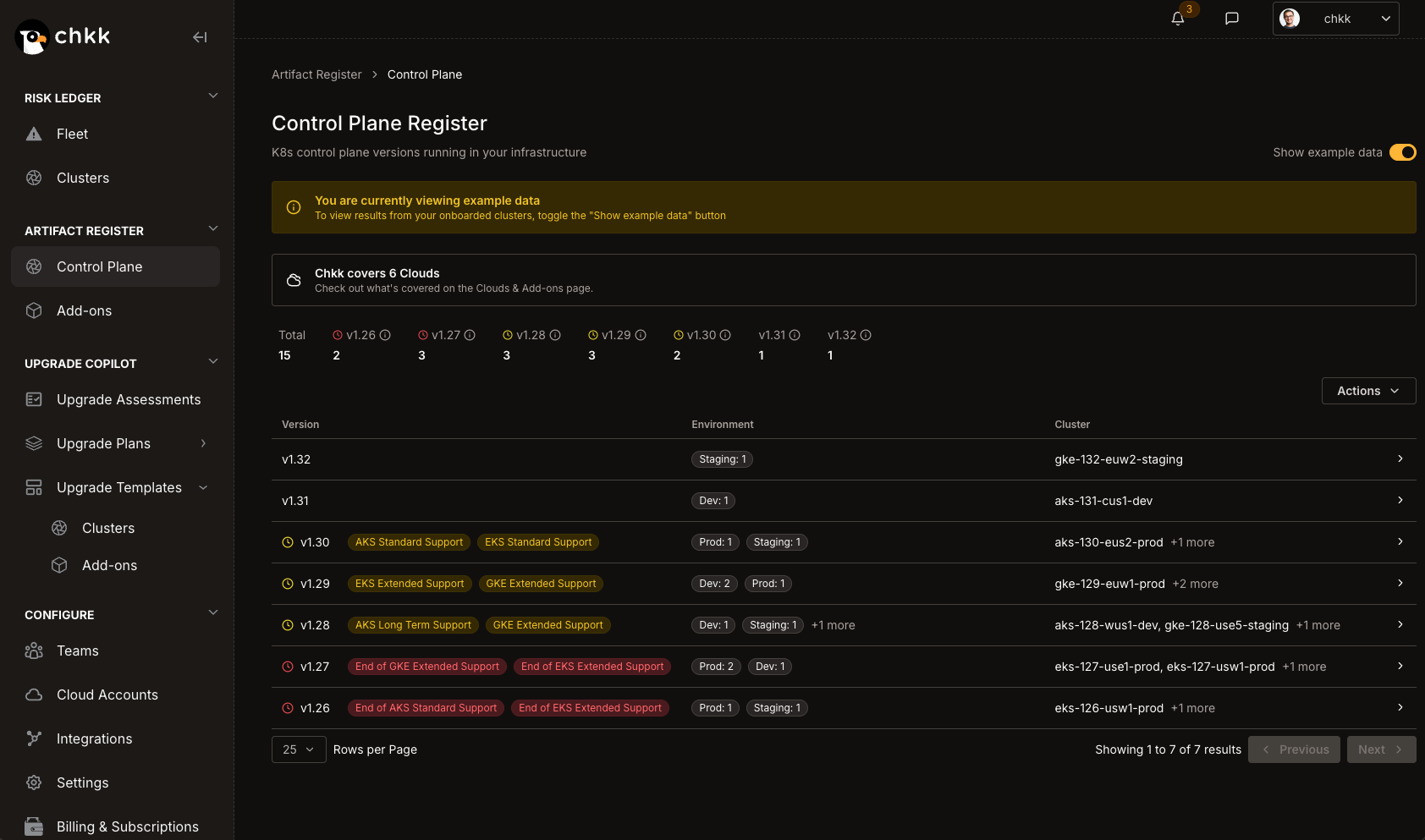Expand Upgrade Plans submenu arrow
This screenshot has height=840, width=1425.
(203, 443)
